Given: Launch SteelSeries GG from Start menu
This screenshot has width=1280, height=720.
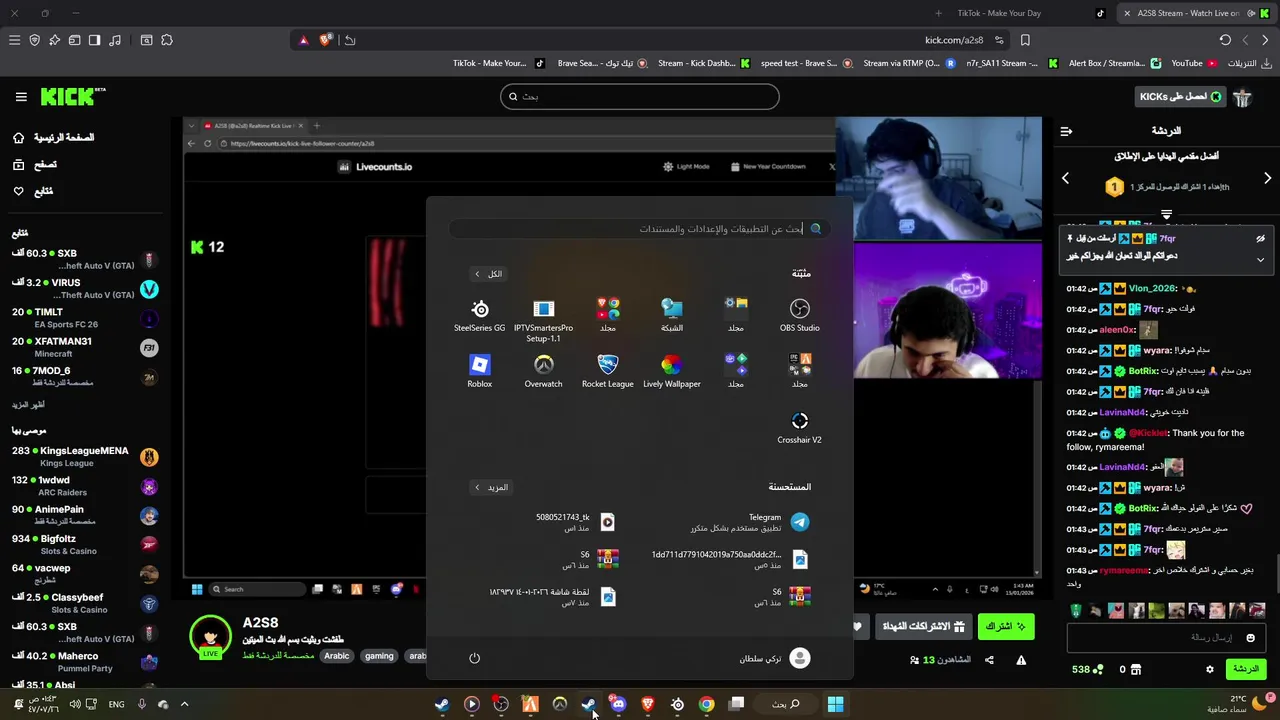Looking at the screenshot, I should (479, 314).
